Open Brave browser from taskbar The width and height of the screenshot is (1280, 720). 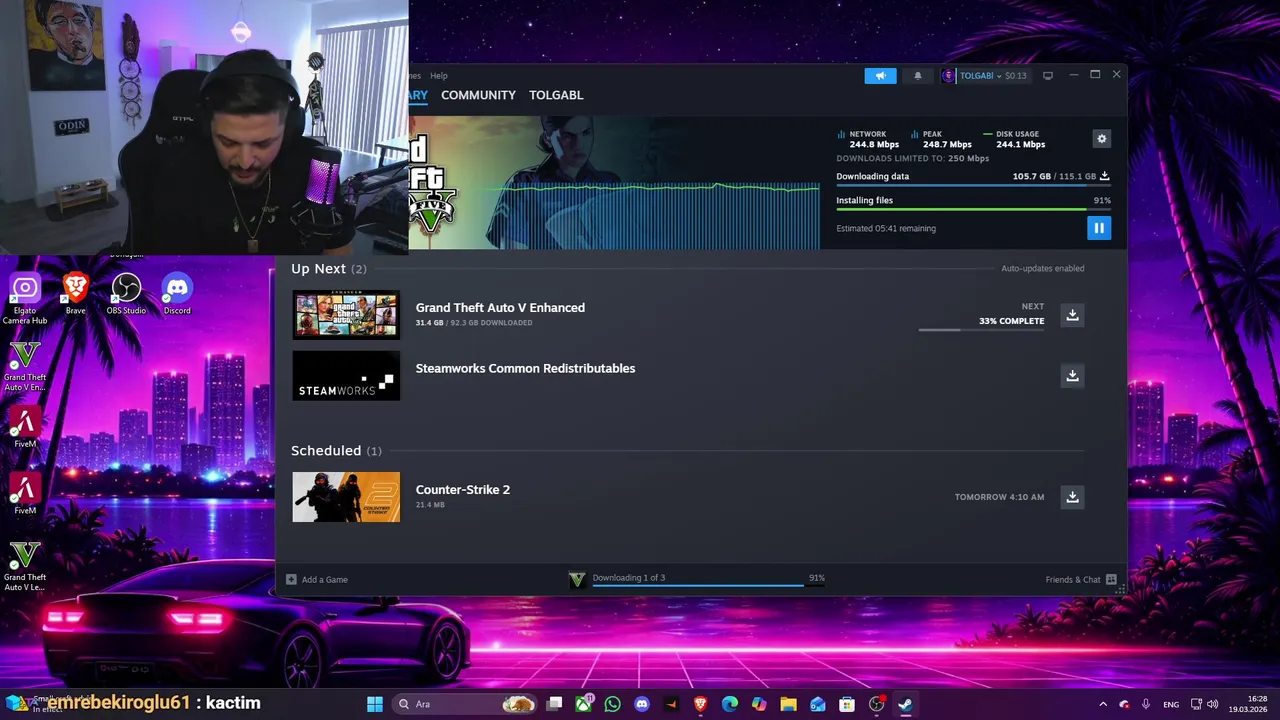(700, 704)
